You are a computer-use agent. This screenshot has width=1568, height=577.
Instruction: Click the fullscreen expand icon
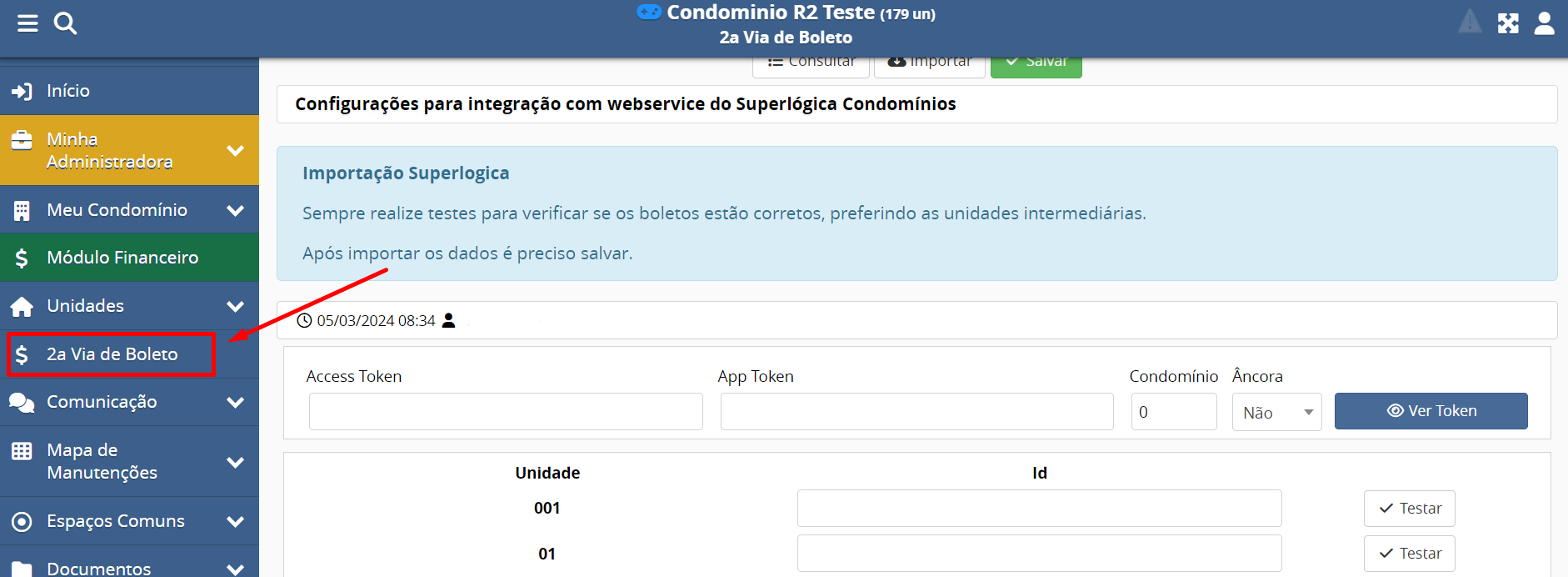point(1508,23)
